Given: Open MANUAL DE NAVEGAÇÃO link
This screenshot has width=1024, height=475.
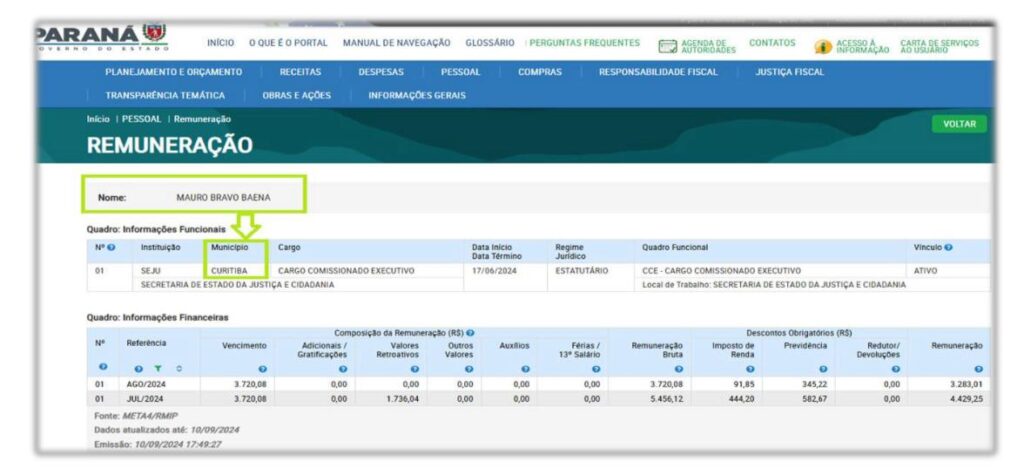Looking at the screenshot, I should pyautogui.click(x=396, y=43).
